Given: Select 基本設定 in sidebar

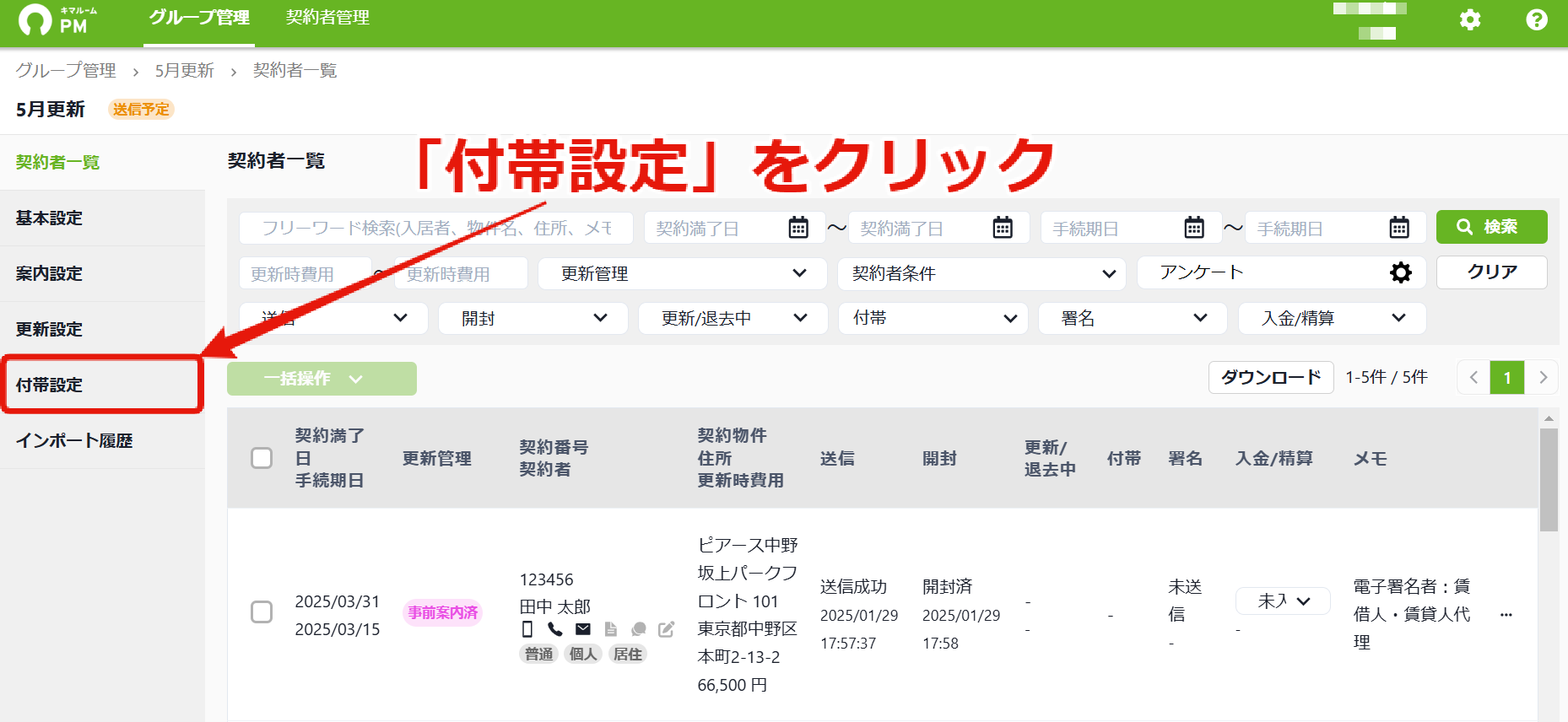Looking at the screenshot, I should click(x=102, y=218).
